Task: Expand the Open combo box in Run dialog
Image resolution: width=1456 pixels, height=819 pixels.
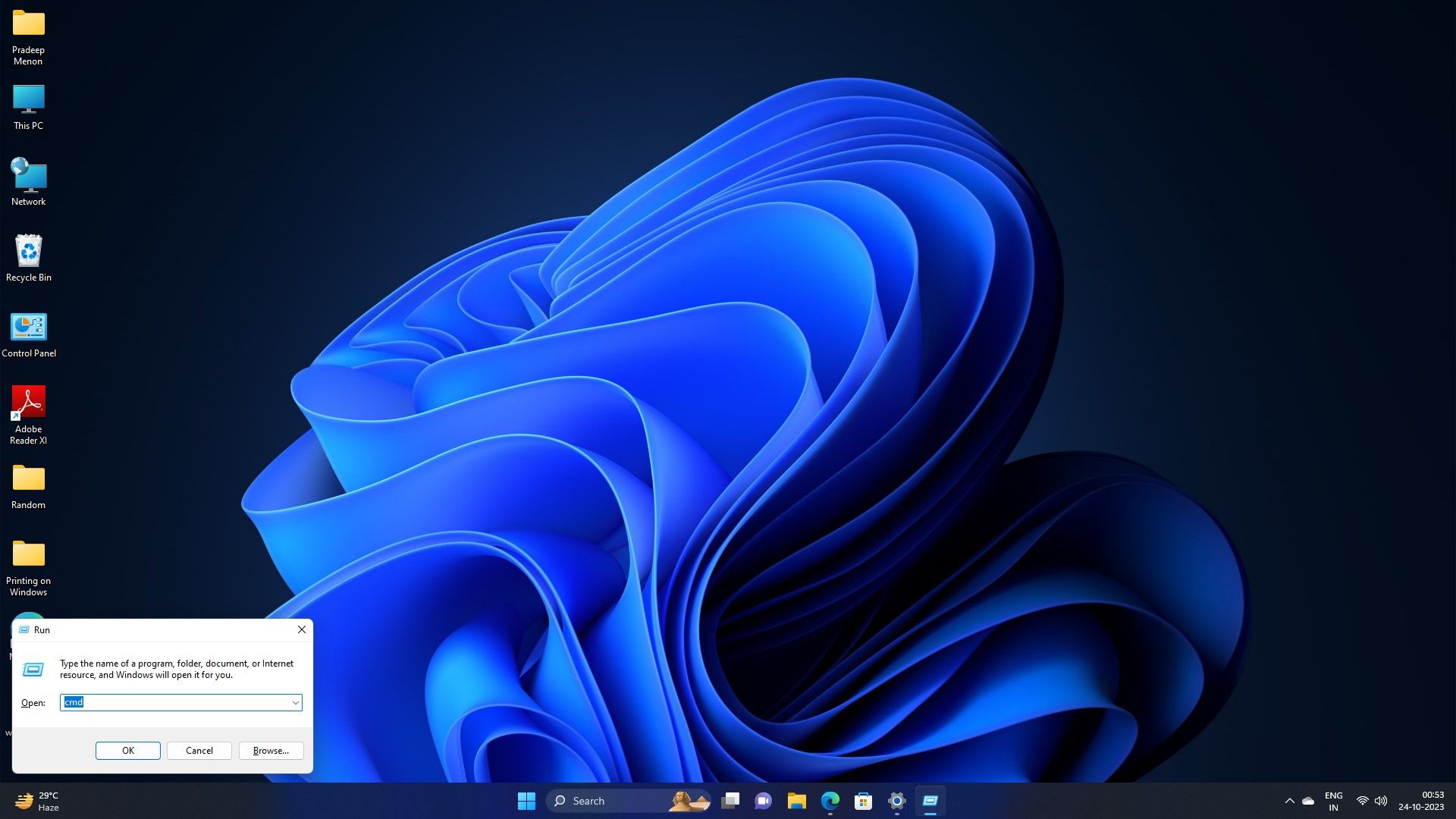Action: (x=295, y=702)
